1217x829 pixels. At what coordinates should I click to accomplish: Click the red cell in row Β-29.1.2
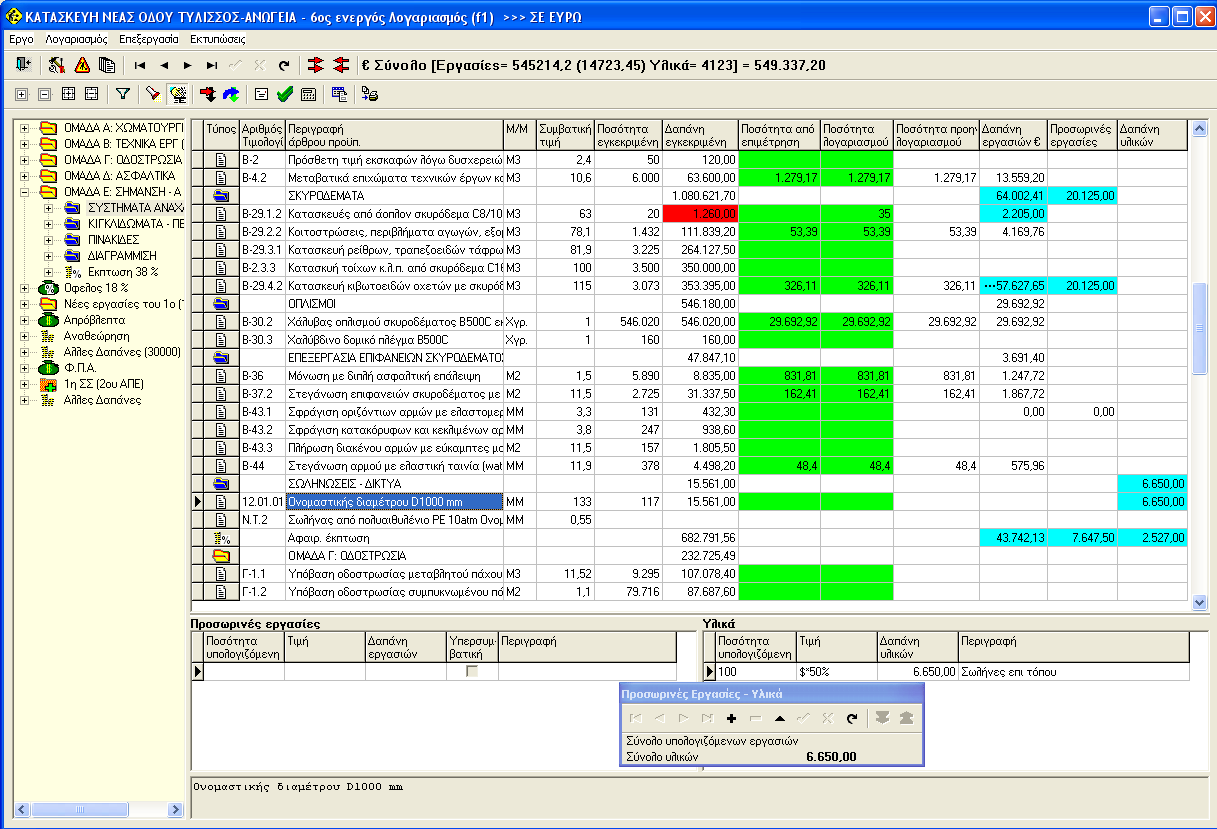click(699, 214)
